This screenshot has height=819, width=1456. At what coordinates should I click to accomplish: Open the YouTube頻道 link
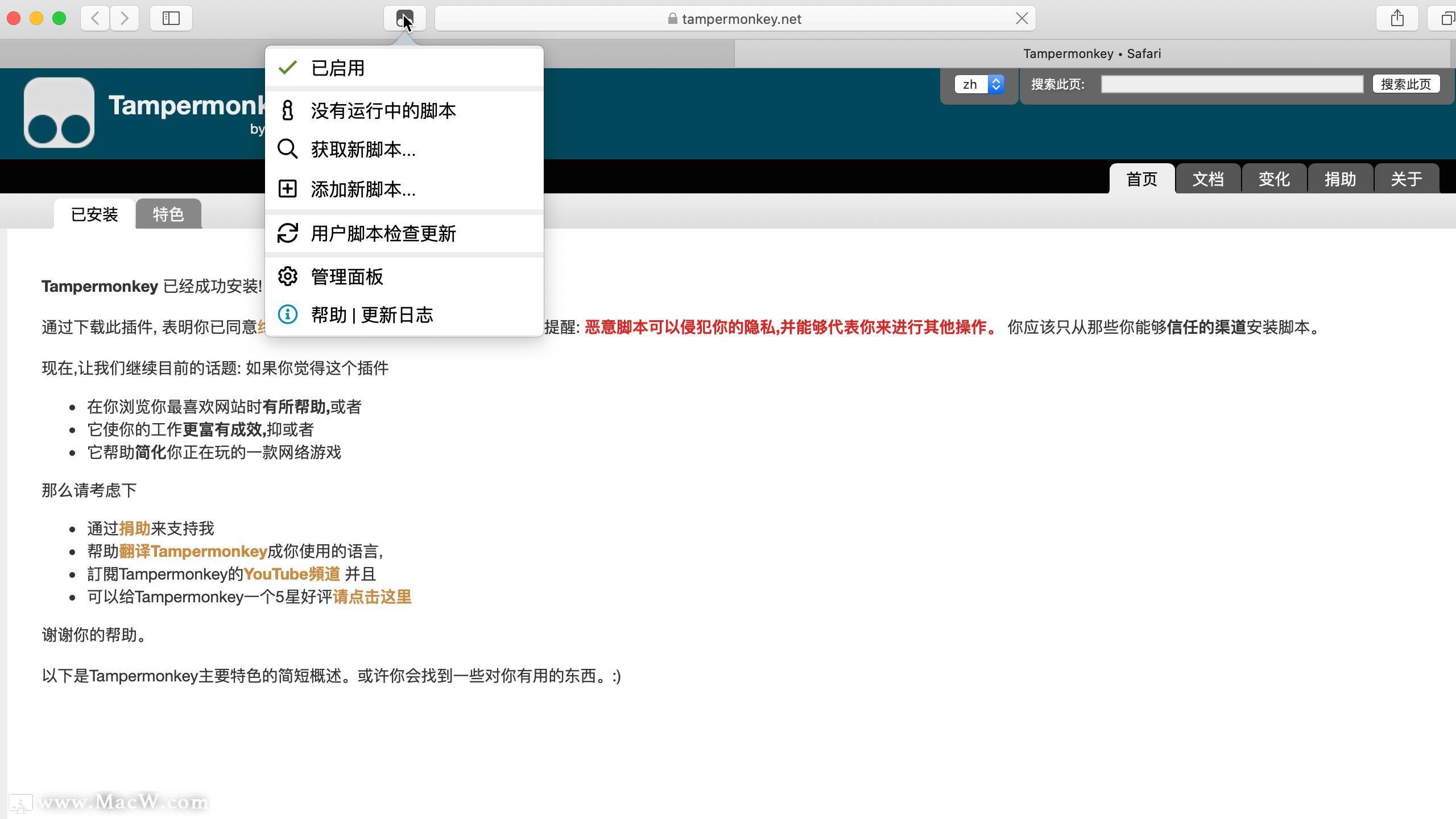tap(292, 574)
